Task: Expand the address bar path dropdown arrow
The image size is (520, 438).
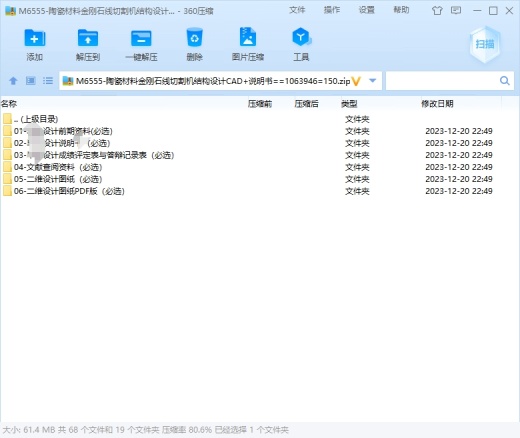Action: [x=373, y=81]
